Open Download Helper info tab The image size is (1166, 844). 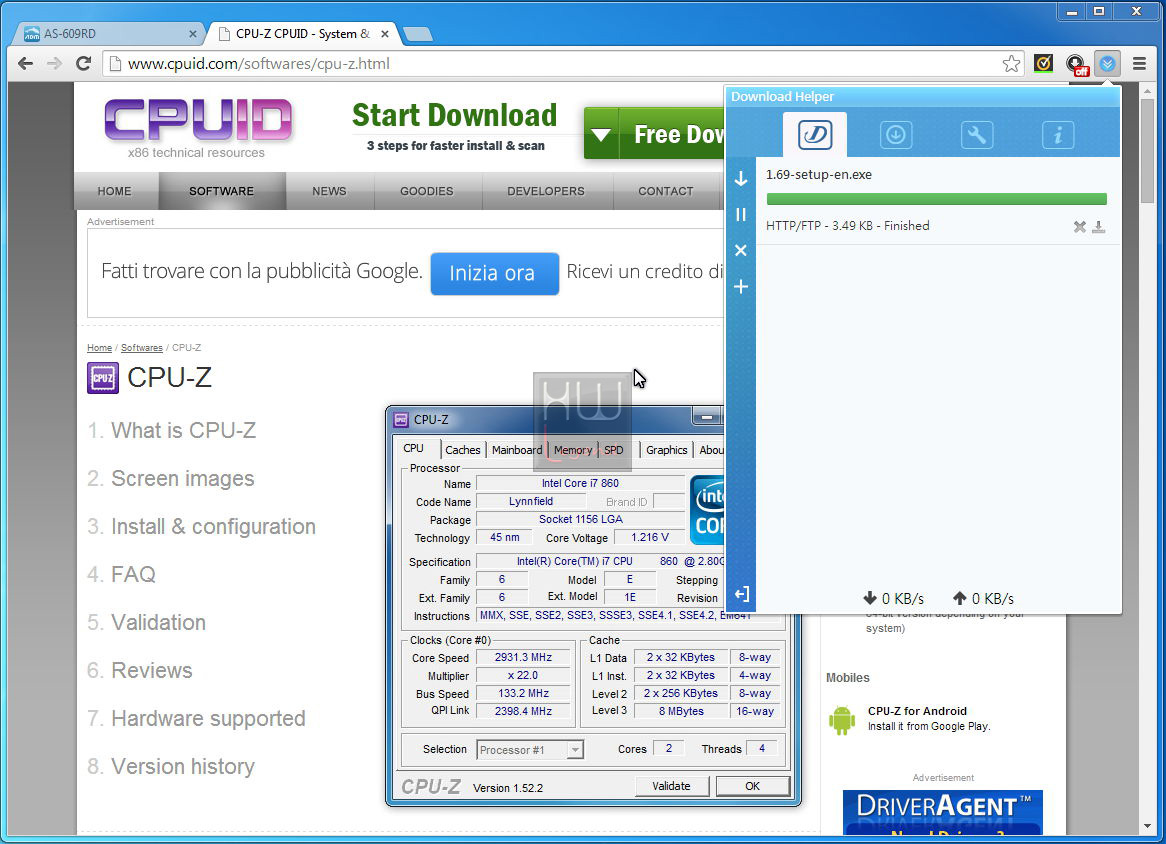click(x=1057, y=135)
